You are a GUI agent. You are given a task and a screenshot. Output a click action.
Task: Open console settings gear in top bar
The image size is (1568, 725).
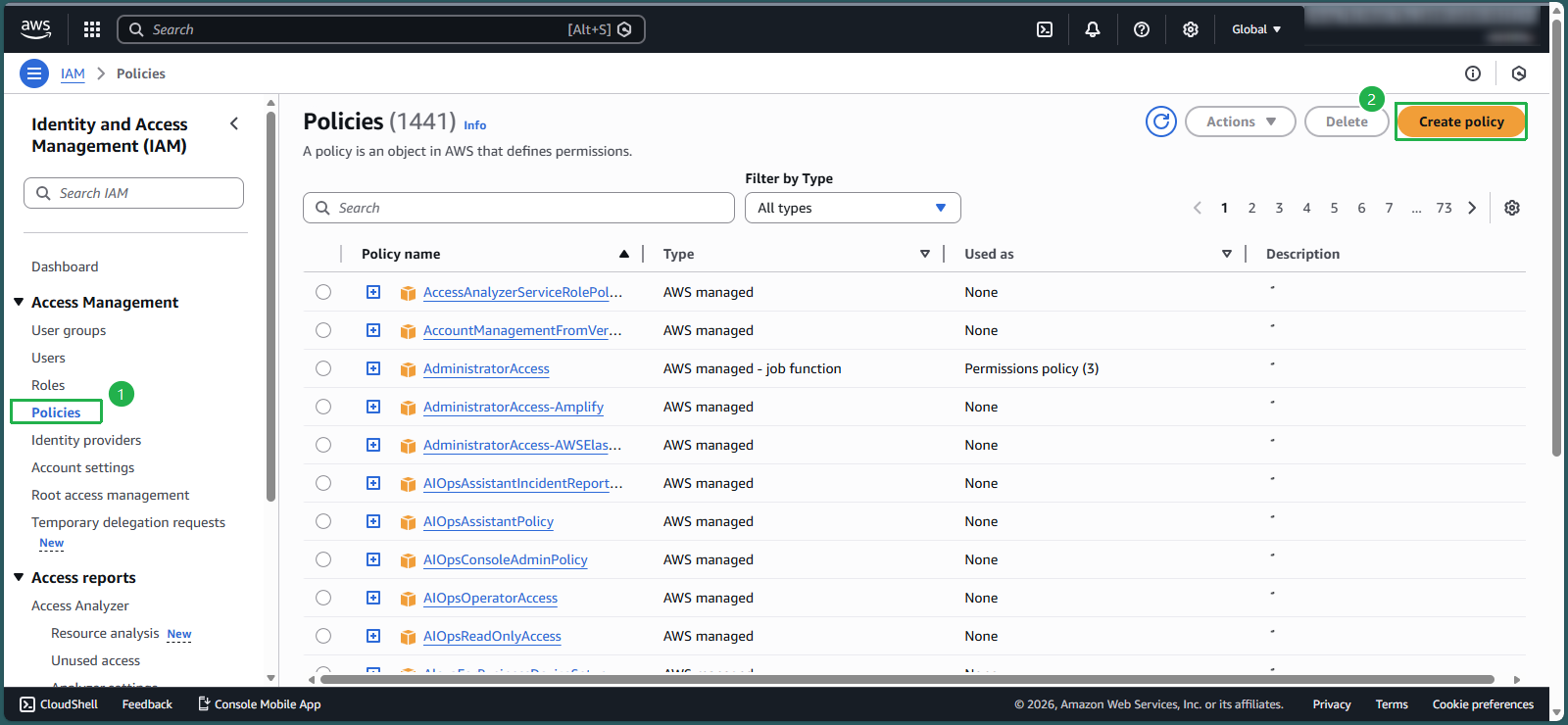point(1191,29)
